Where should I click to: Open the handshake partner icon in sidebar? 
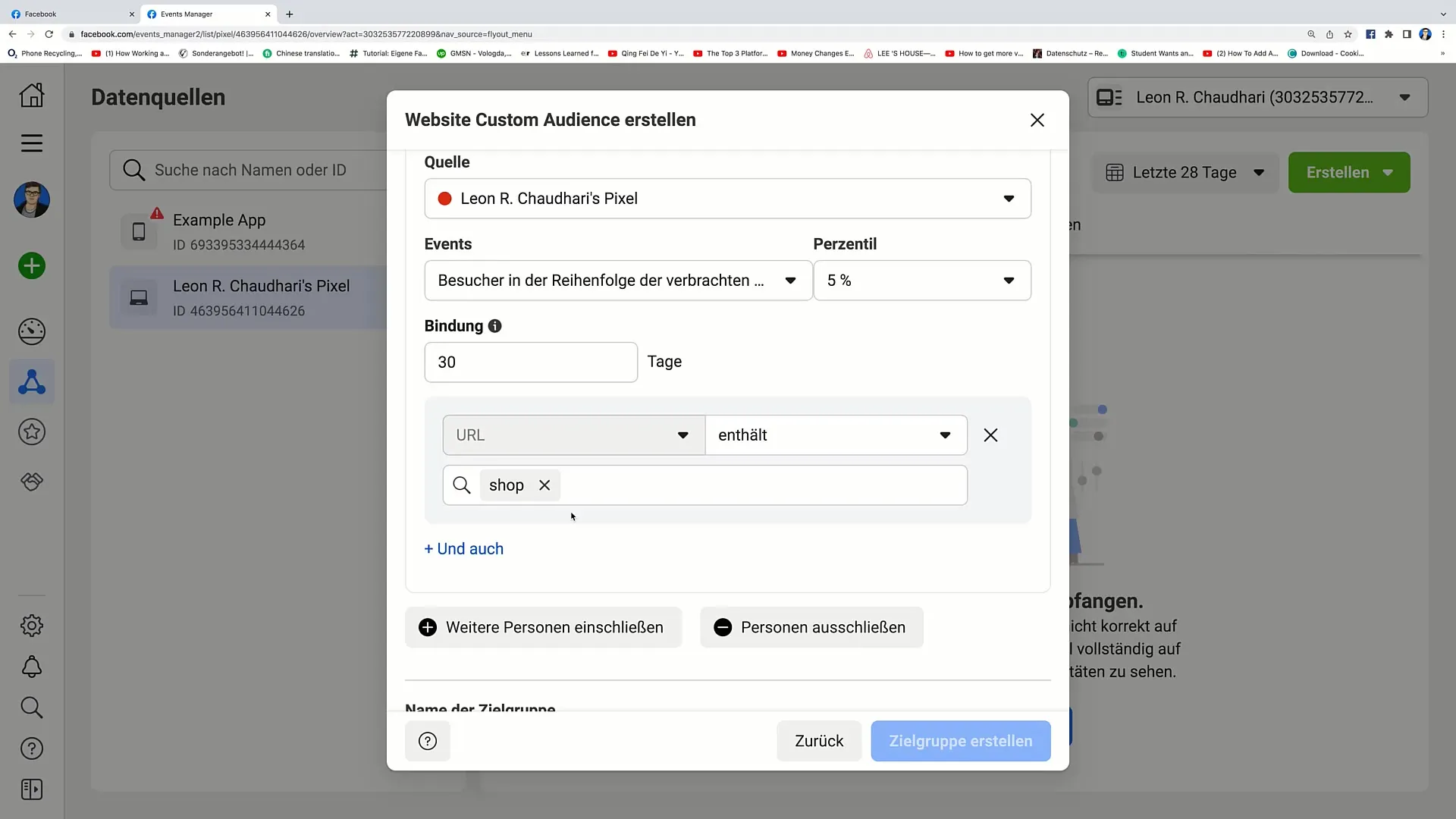(x=32, y=482)
